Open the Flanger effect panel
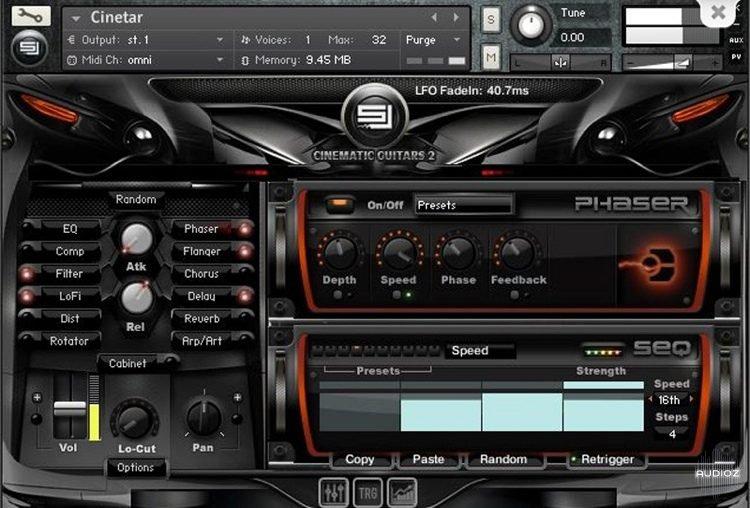750x508 pixels. [x=201, y=251]
